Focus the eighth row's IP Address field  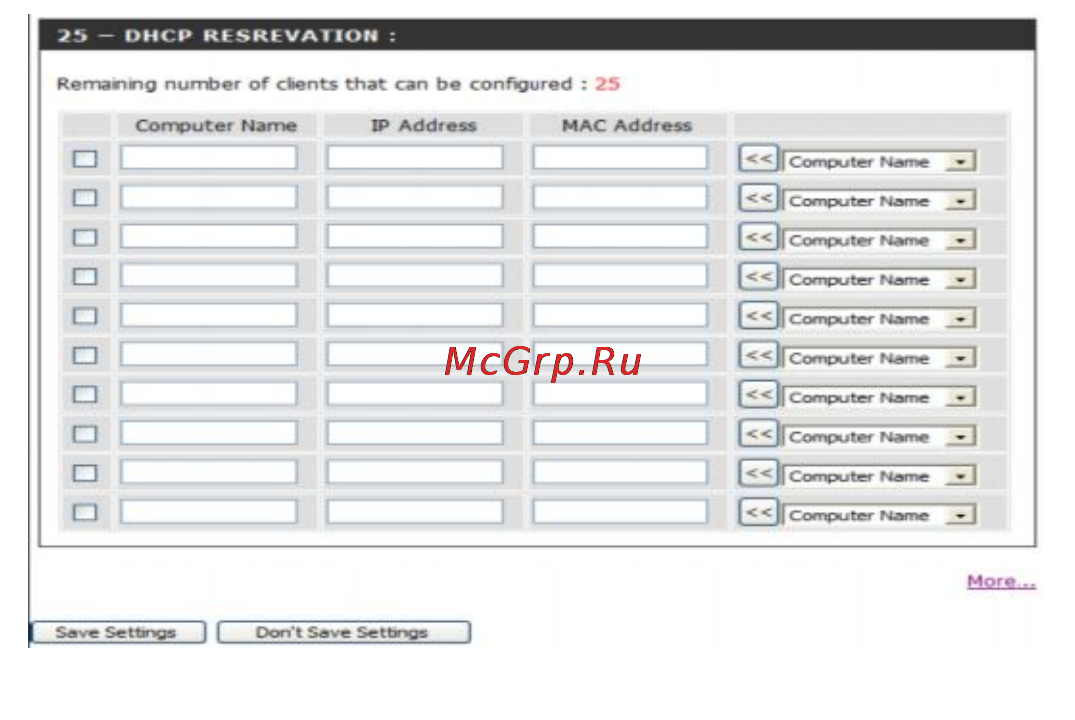coord(415,433)
